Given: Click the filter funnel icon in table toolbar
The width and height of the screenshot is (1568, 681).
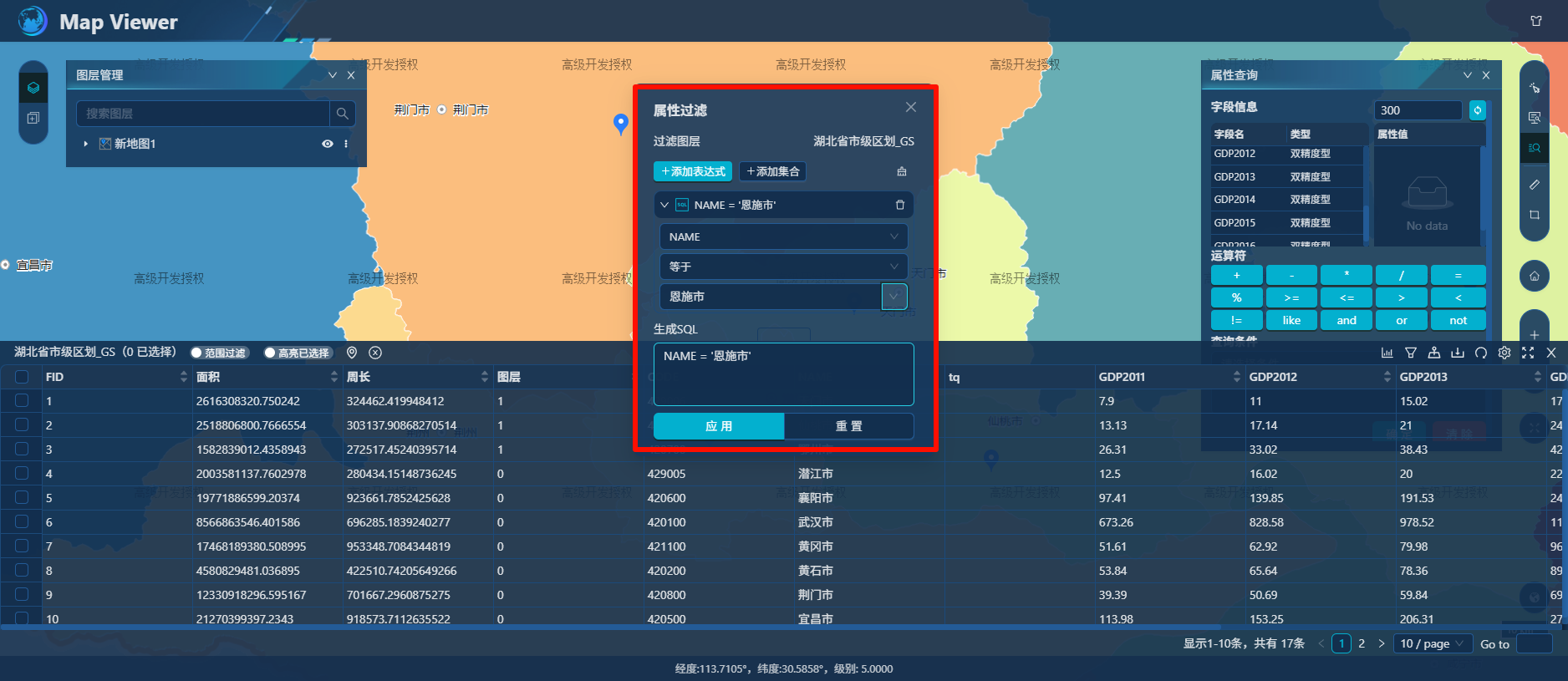Looking at the screenshot, I should pyautogui.click(x=1411, y=353).
